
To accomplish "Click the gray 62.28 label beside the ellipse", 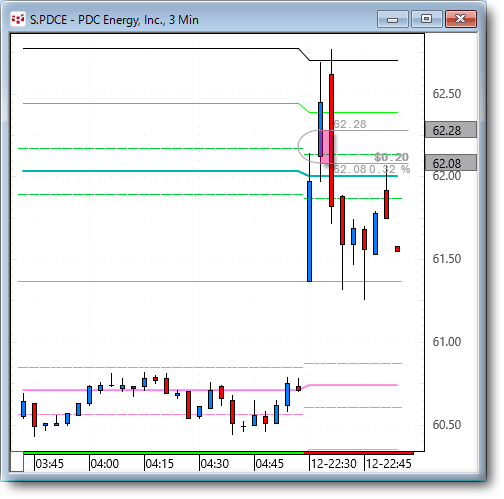I will tap(350, 124).
